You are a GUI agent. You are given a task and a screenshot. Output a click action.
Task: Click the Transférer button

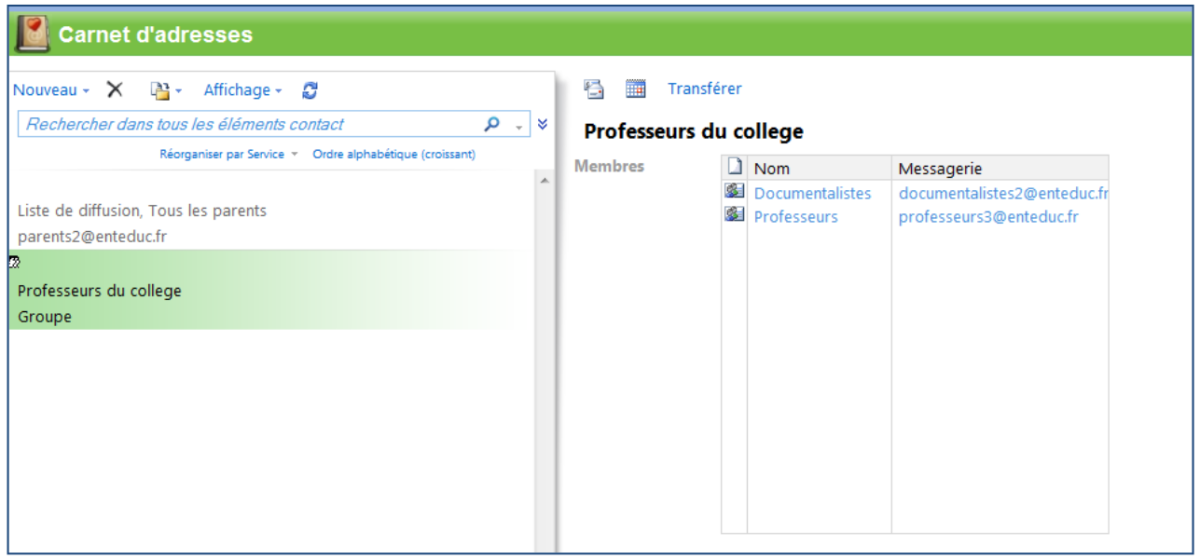pos(705,89)
